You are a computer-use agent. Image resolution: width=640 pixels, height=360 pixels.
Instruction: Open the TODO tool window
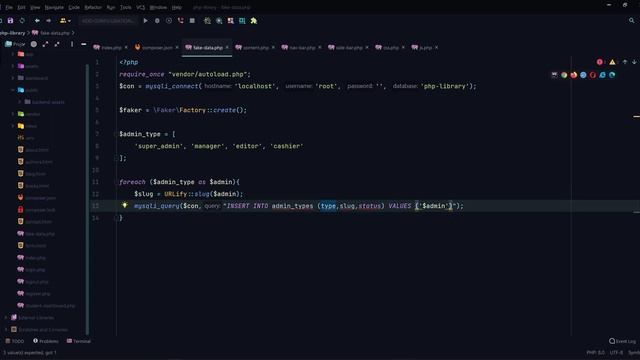tap(15, 341)
